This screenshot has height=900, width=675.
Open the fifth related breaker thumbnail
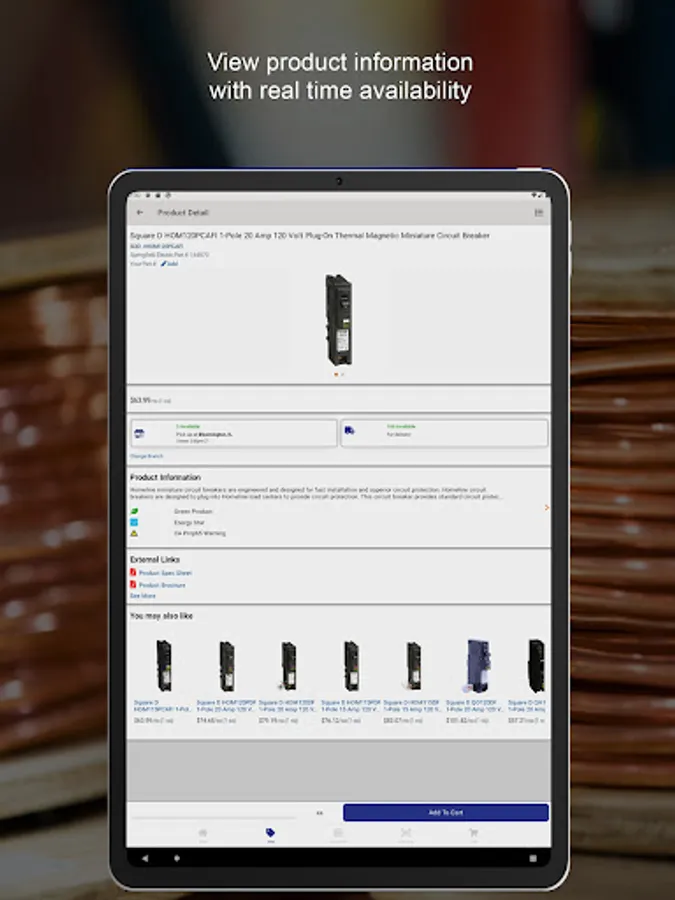[413, 666]
